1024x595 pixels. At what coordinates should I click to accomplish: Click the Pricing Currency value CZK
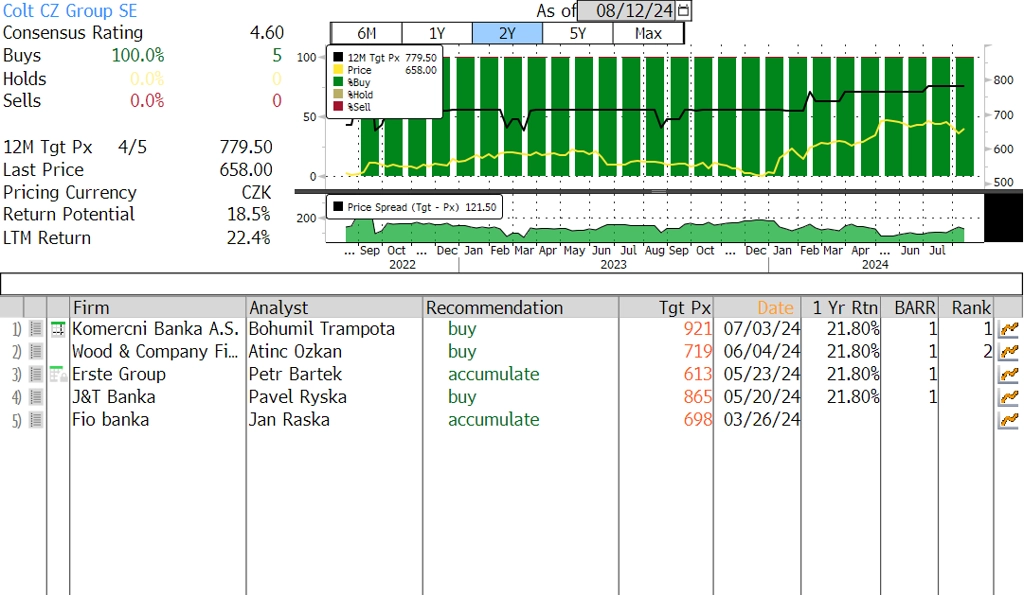[257, 193]
